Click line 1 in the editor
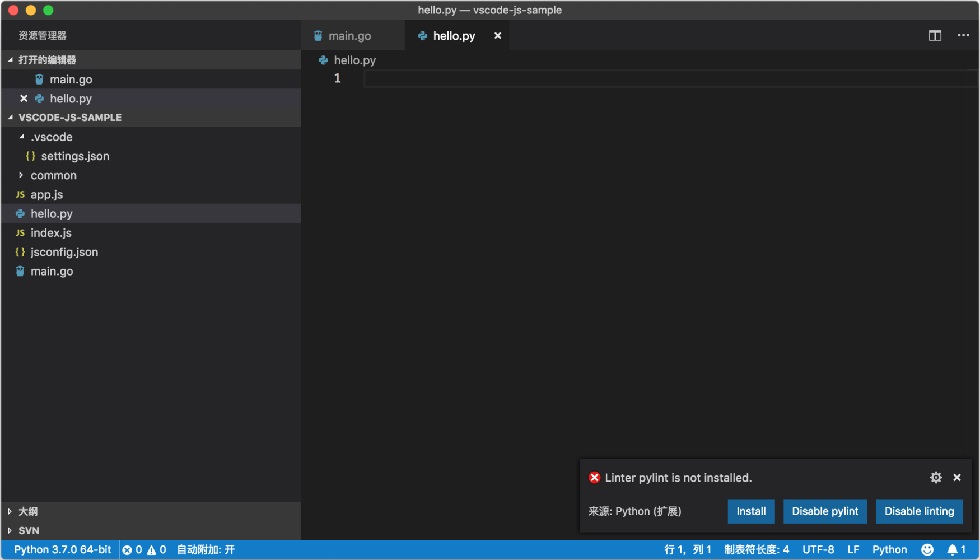This screenshot has width=980, height=560. (669, 78)
